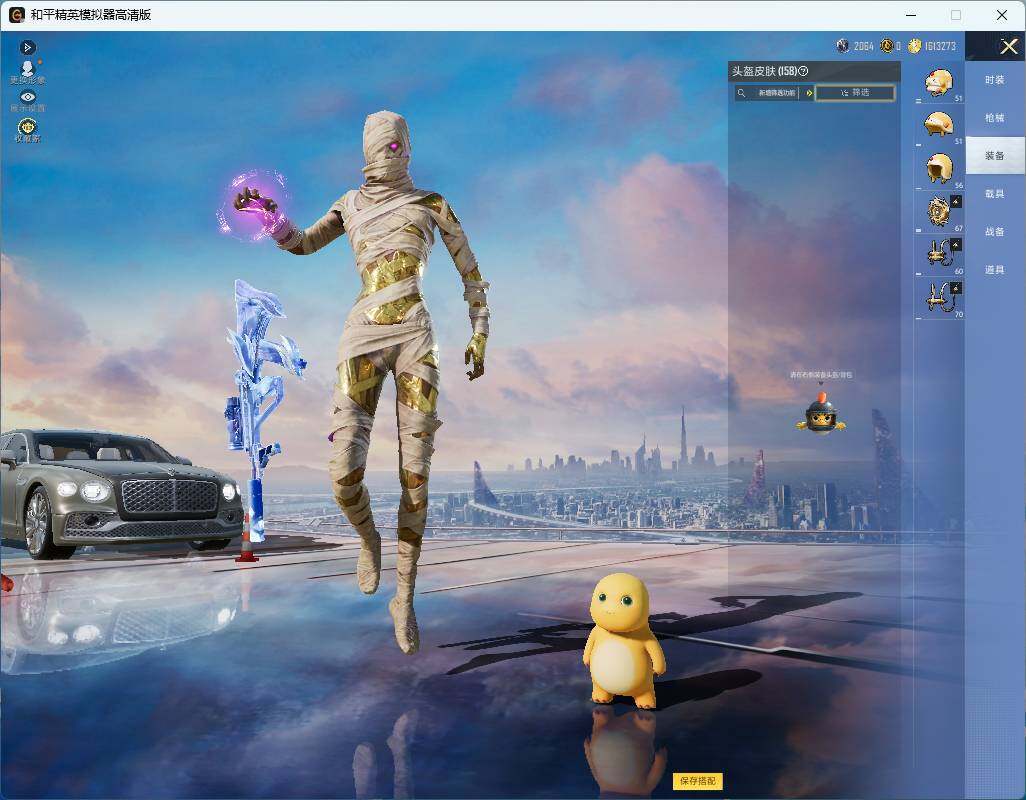Click the gold coin icon showing 1613273
The height and width of the screenshot is (800, 1026).
pyautogui.click(x=914, y=46)
